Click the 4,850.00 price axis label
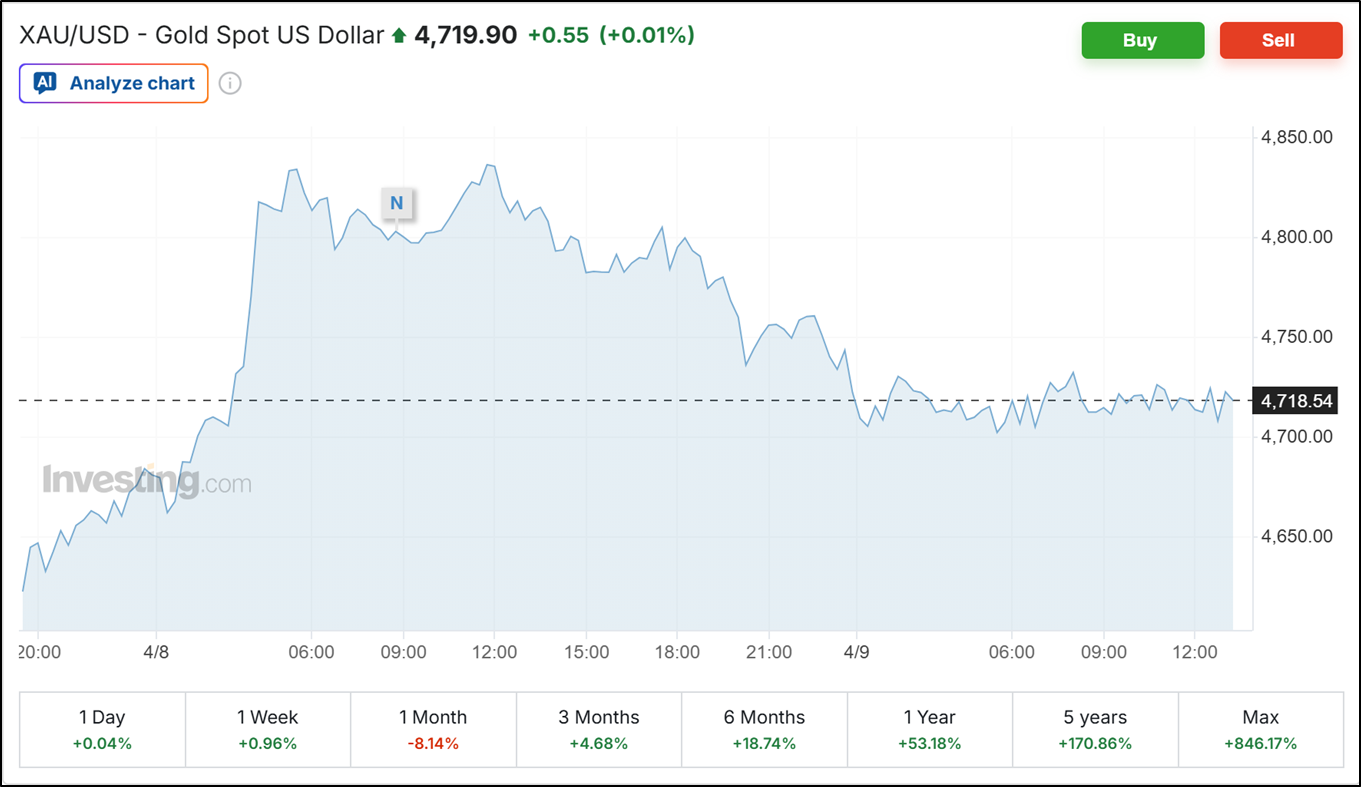Viewport: 1361px width, 787px height. tap(1297, 137)
